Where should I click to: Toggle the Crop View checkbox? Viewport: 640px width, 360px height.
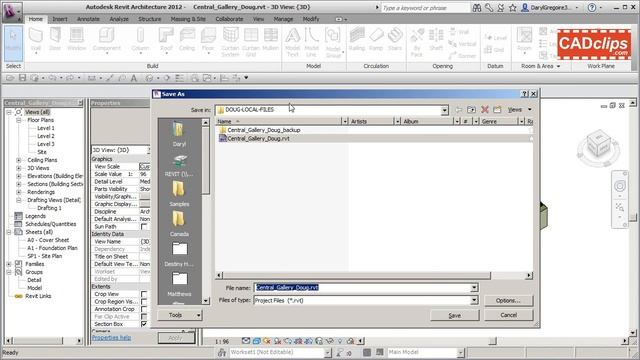point(144,294)
